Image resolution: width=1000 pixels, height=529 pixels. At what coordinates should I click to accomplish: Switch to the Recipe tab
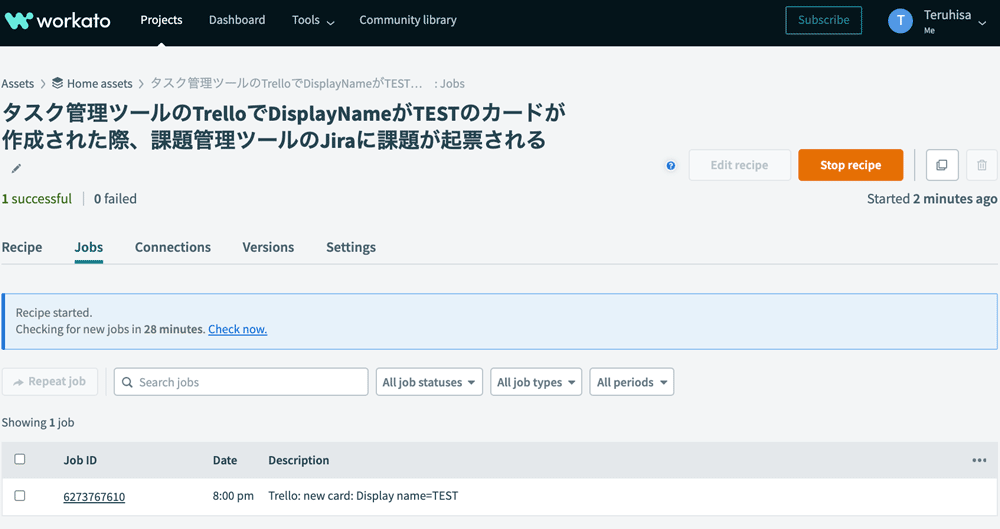point(22,247)
